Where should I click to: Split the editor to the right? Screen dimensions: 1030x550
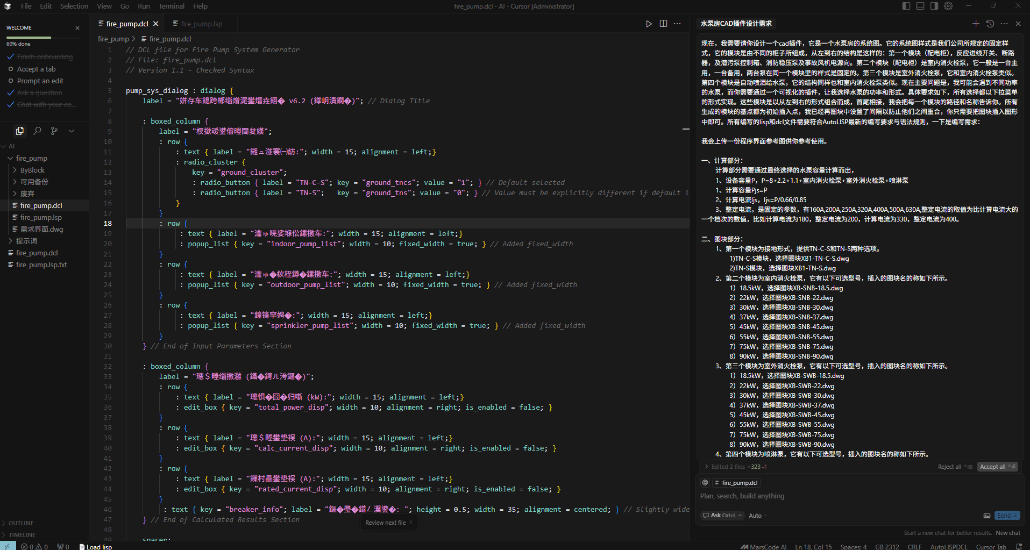click(x=664, y=22)
